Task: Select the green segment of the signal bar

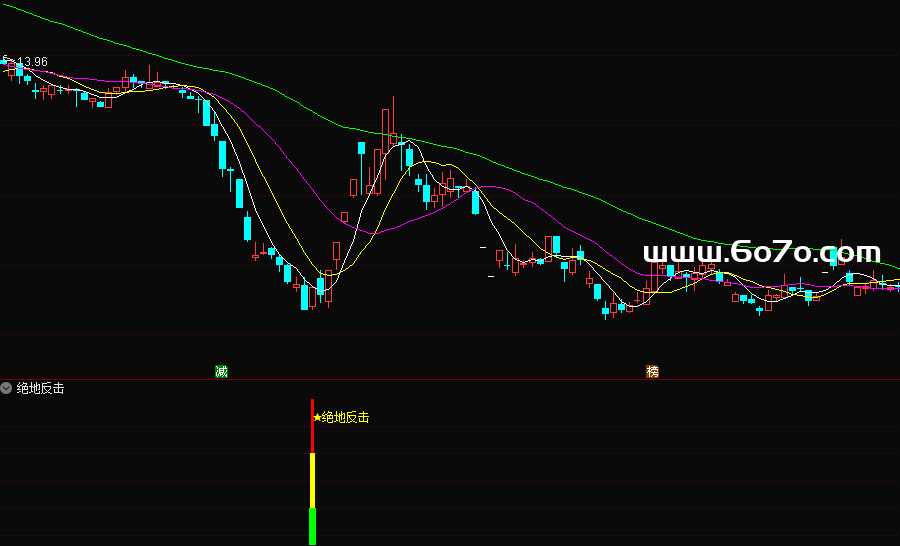Action: [312, 526]
